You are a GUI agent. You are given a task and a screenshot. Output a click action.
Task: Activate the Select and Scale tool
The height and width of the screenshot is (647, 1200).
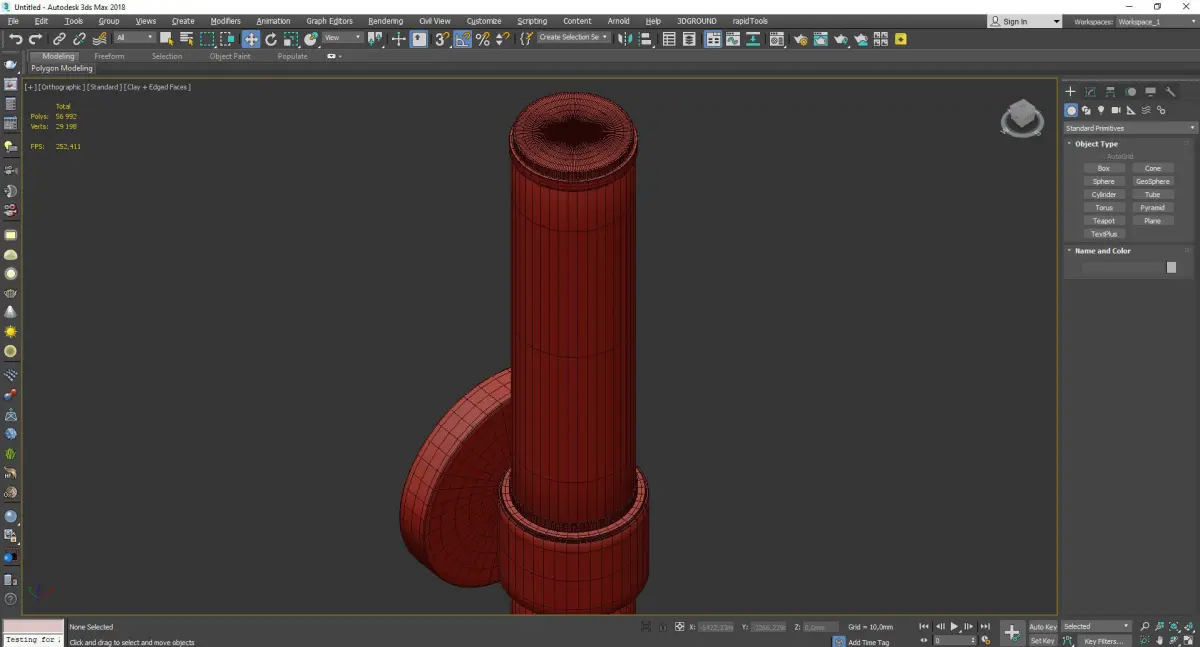coord(291,39)
